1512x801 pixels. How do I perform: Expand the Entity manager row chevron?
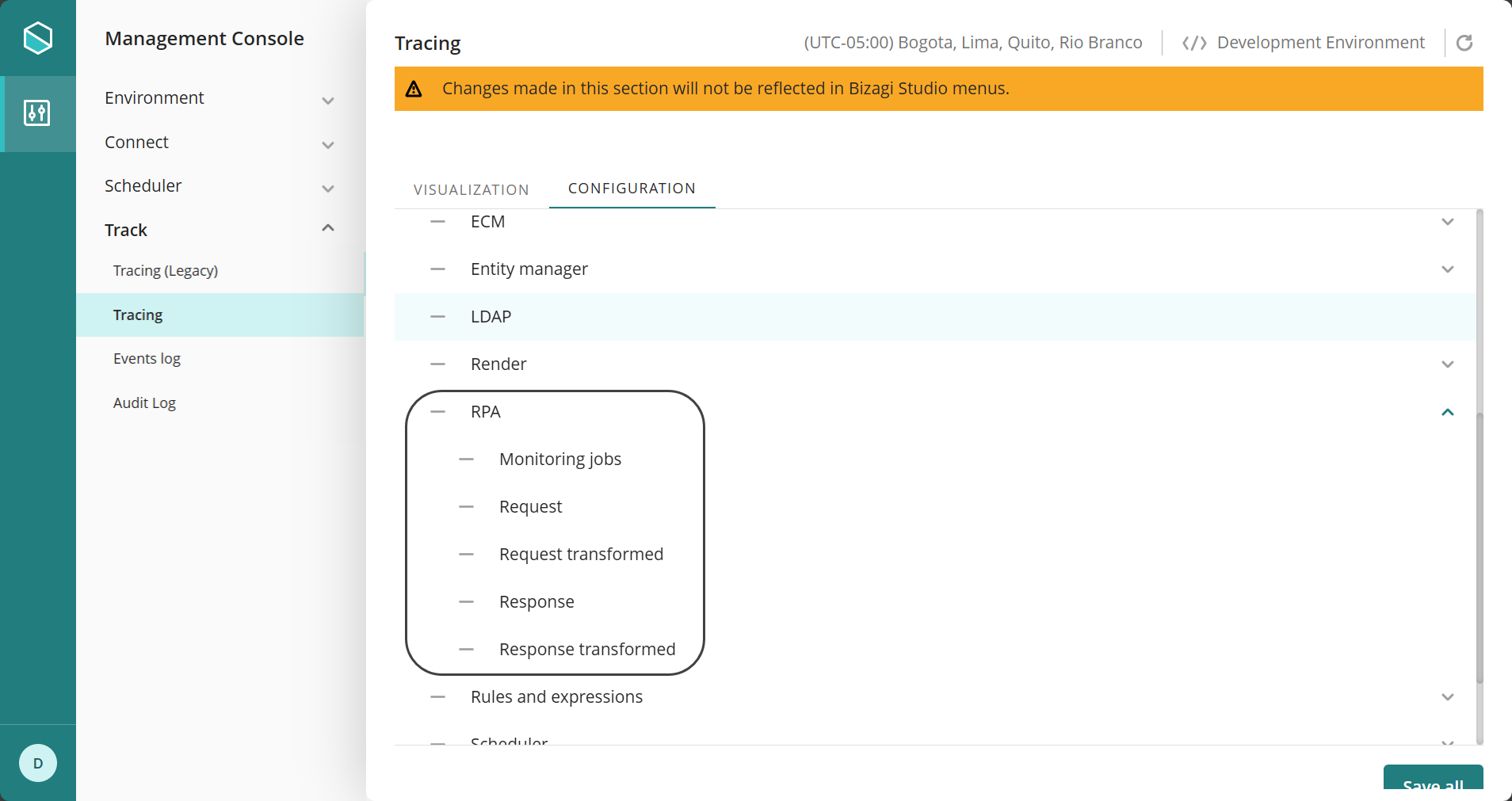(1447, 269)
